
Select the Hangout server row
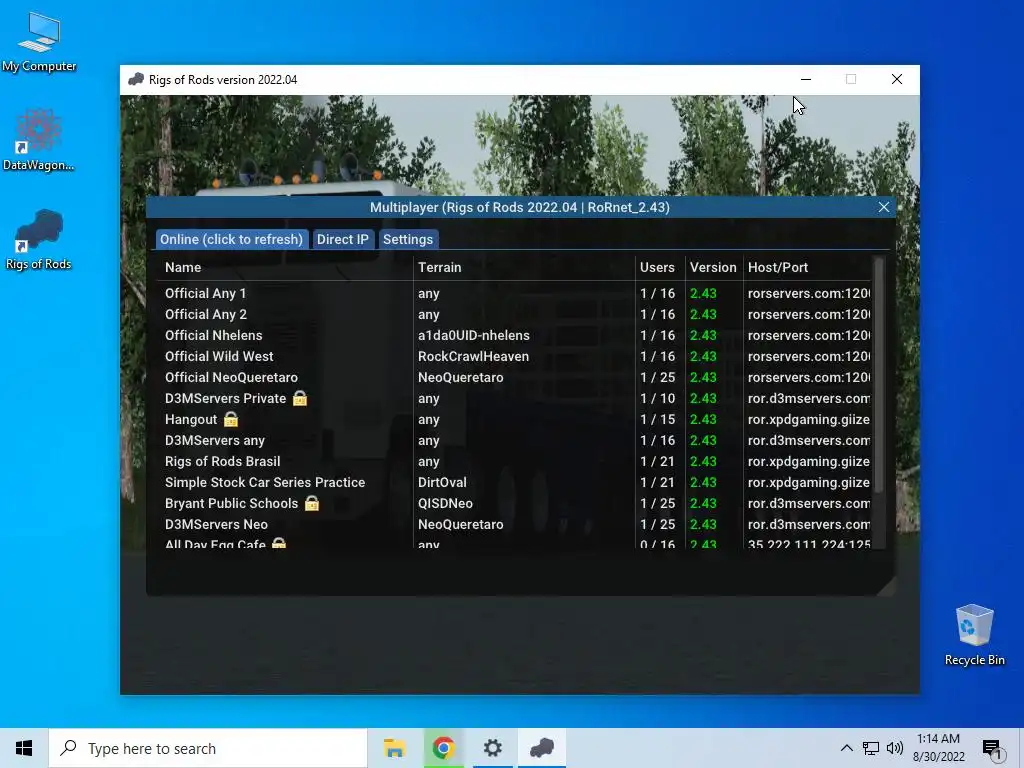point(516,419)
